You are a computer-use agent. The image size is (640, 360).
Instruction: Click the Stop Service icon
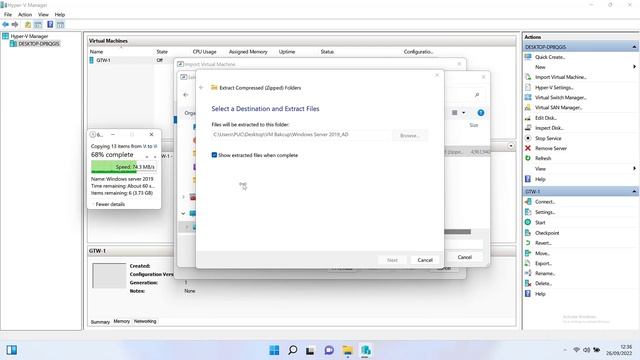coord(528,138)
